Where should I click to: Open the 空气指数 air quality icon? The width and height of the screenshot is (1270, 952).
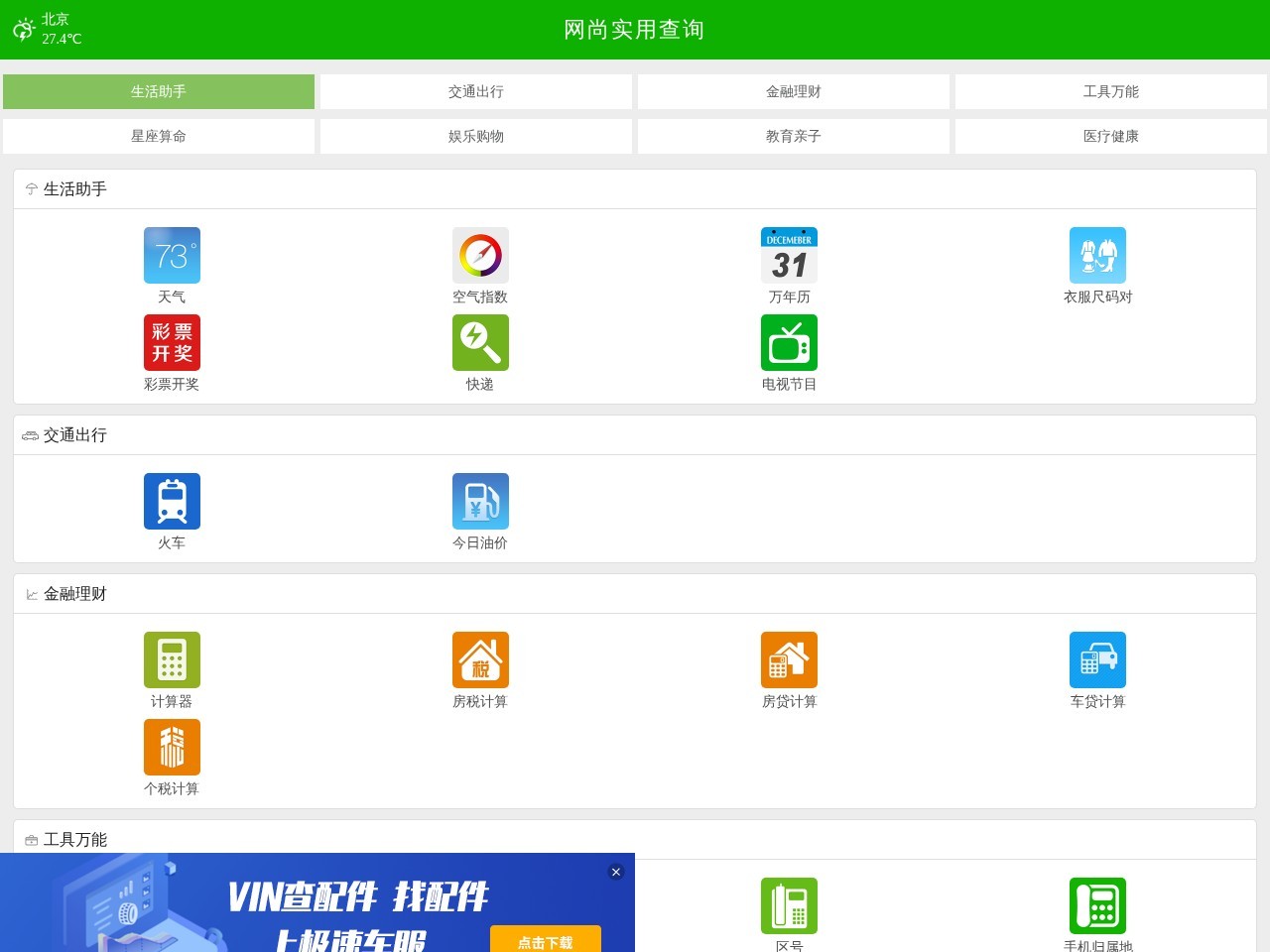coord(480,256)
